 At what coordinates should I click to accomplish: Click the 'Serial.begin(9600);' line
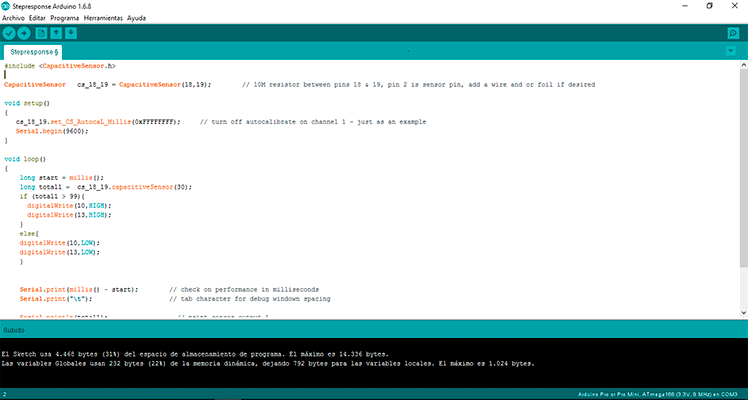pos(52,131)
